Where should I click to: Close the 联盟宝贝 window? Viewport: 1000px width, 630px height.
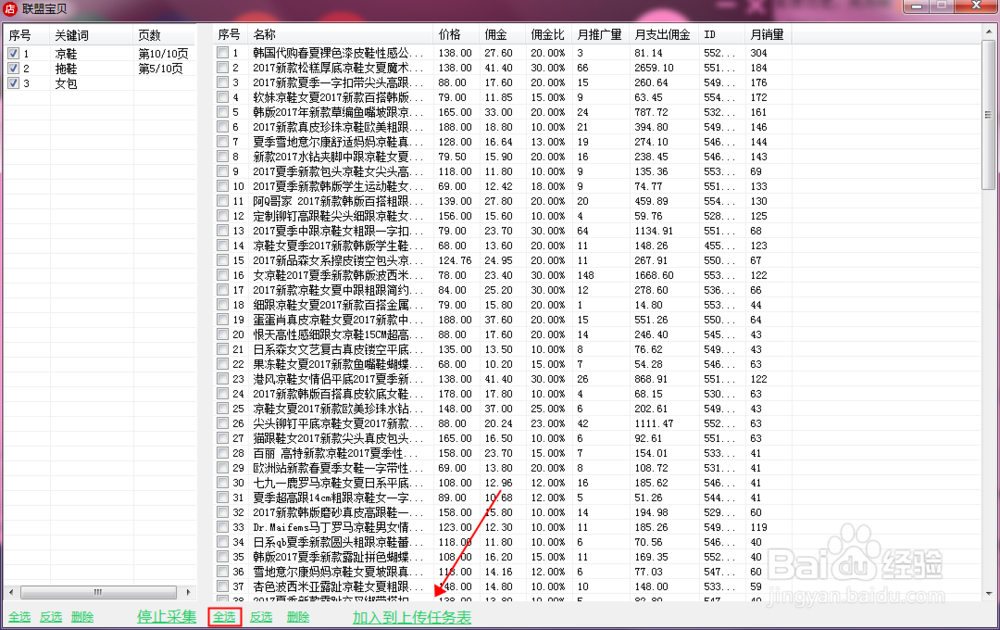(975, 6)
